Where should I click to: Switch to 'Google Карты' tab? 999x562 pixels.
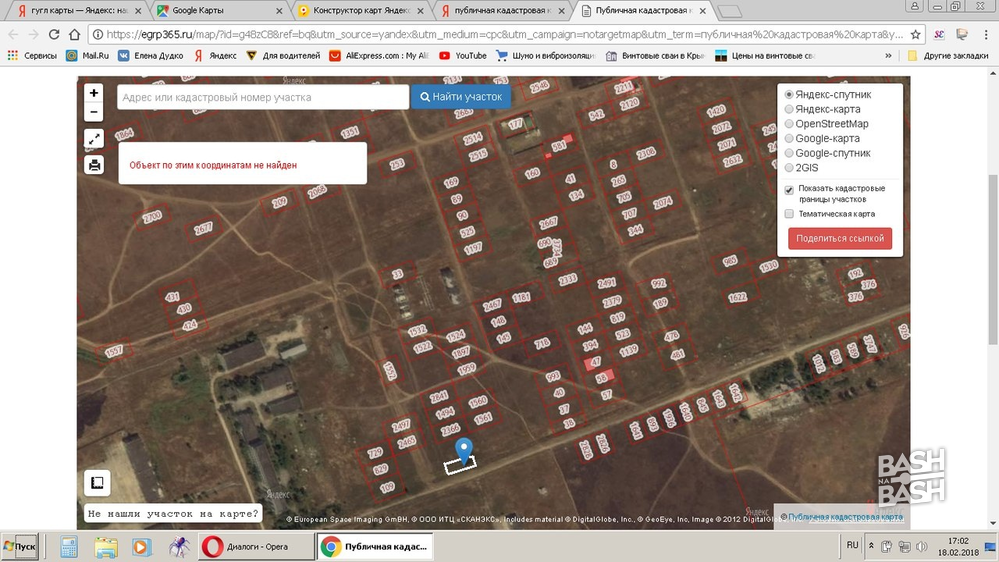220,10
